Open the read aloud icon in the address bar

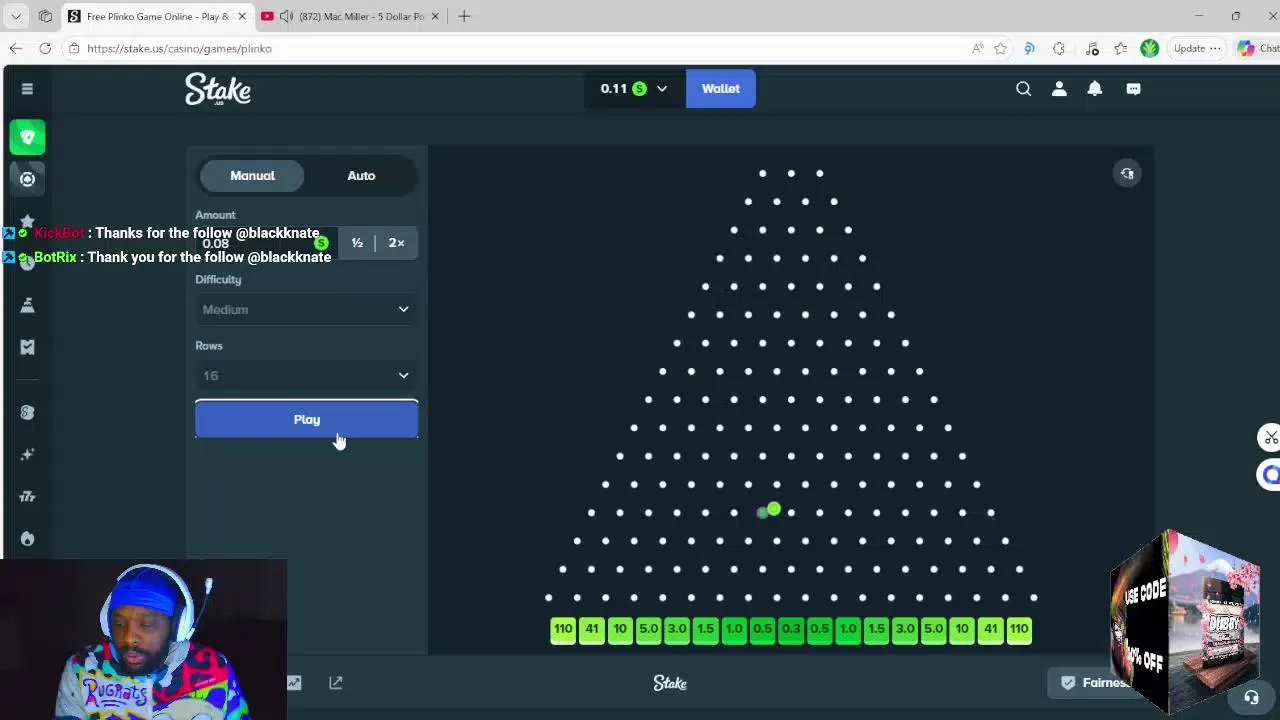click(977, 48)
